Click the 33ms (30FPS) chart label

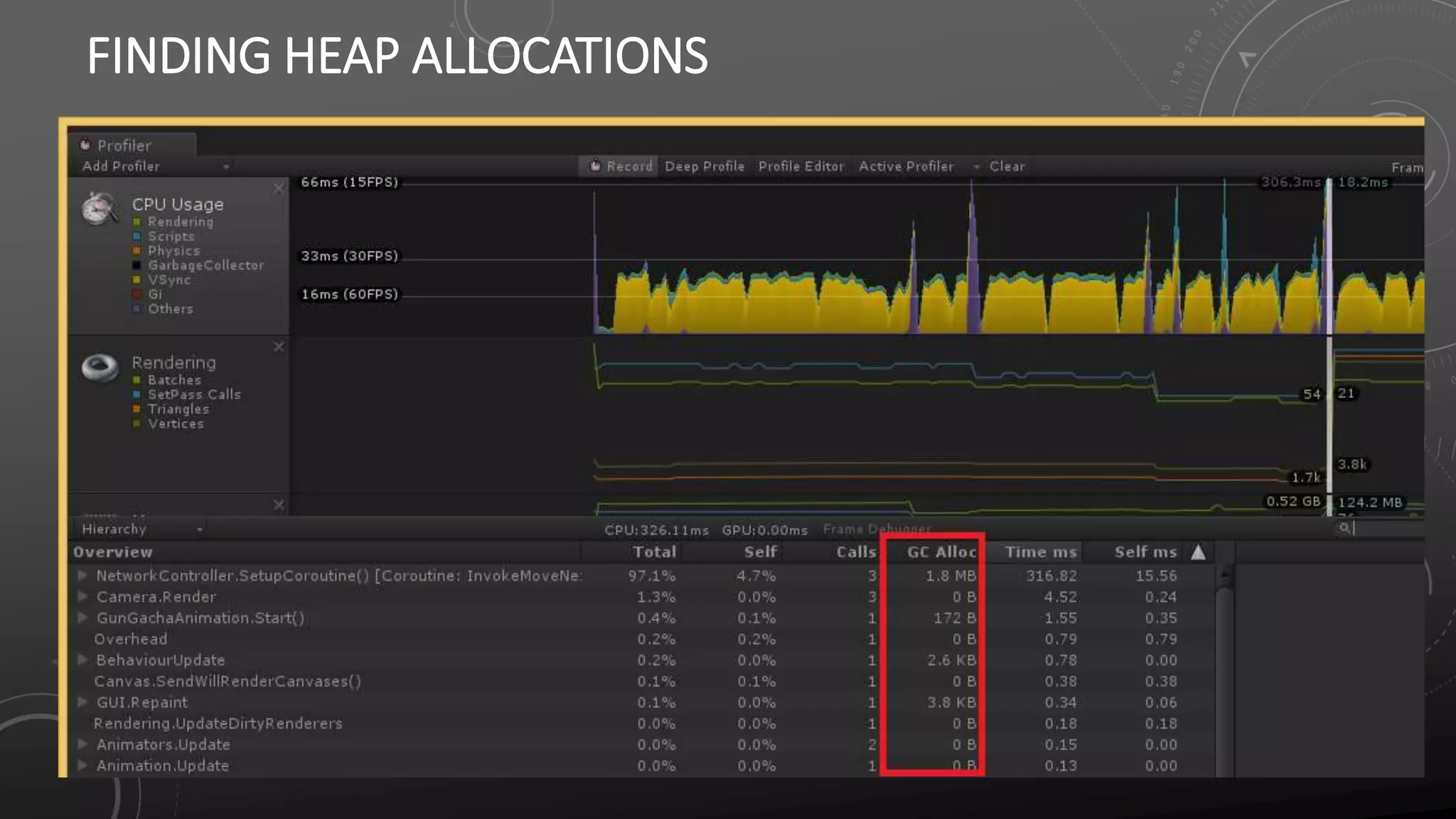tap(349, 256)
